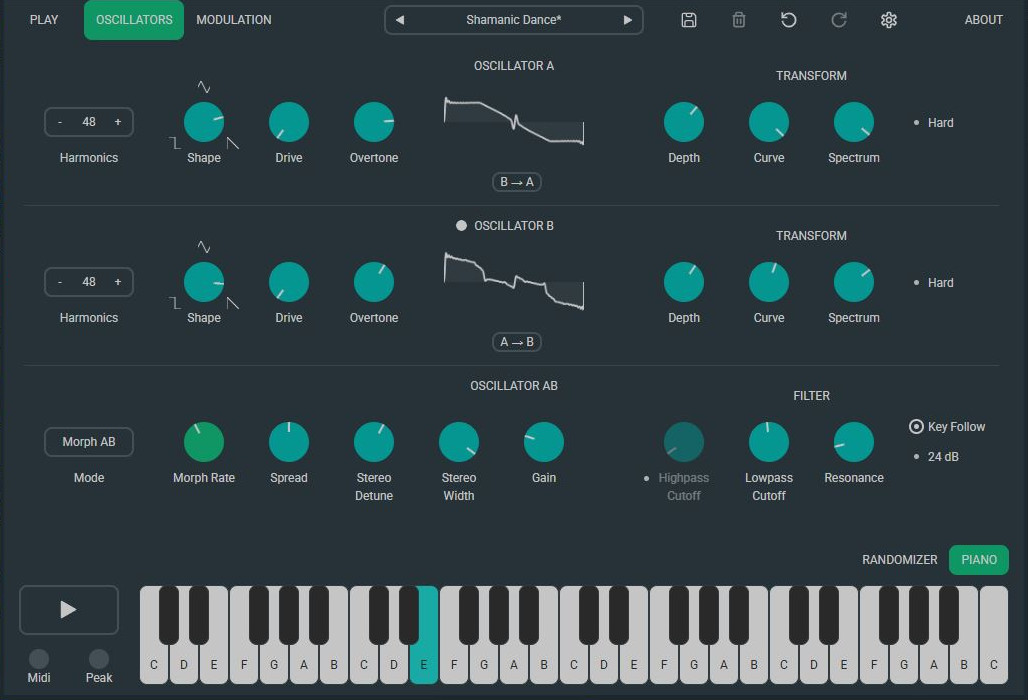Click Oscillator A harmonics value 48
1028x700 pixels.
(89, 122)
